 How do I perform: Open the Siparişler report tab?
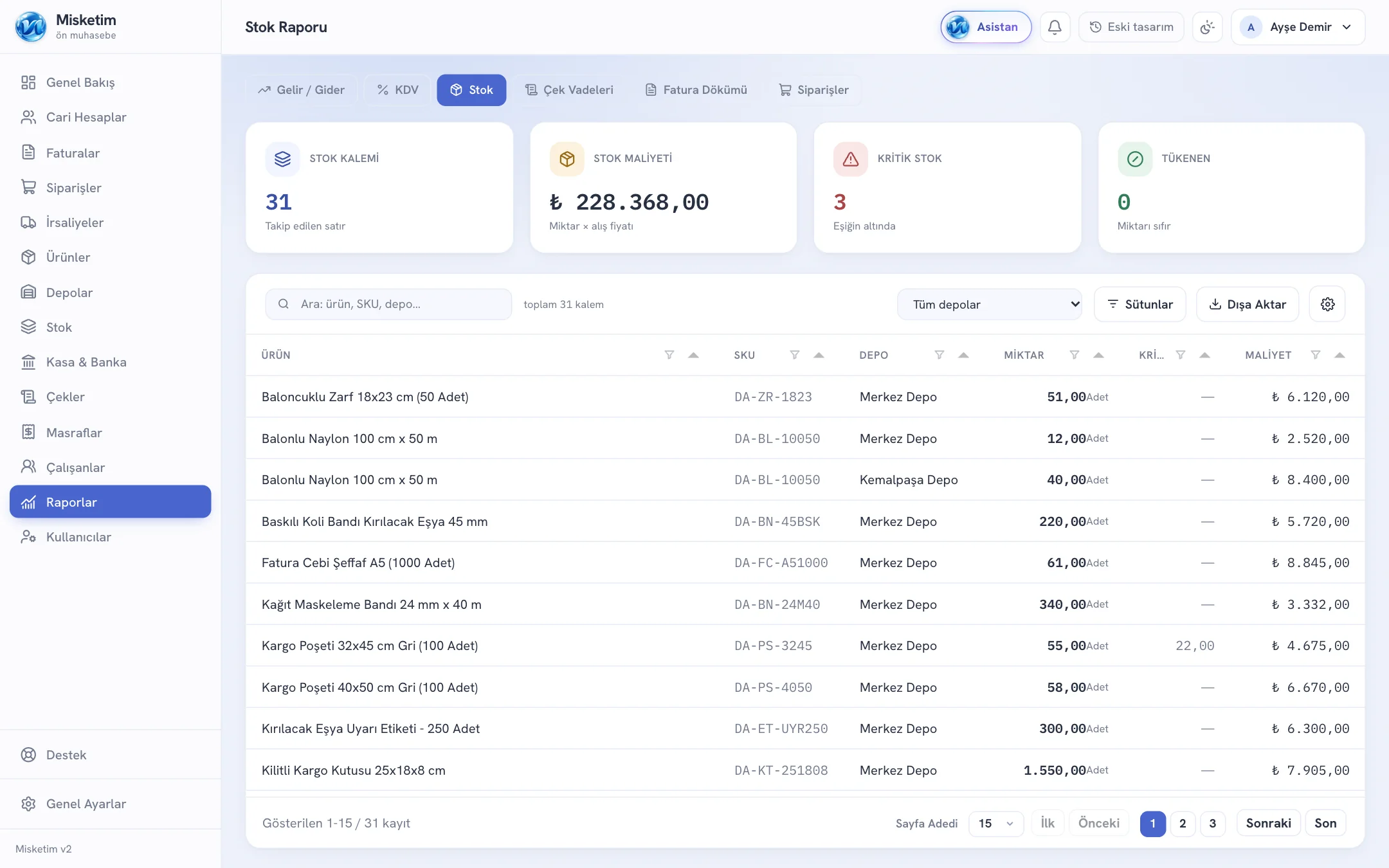[x=813, y=90]
